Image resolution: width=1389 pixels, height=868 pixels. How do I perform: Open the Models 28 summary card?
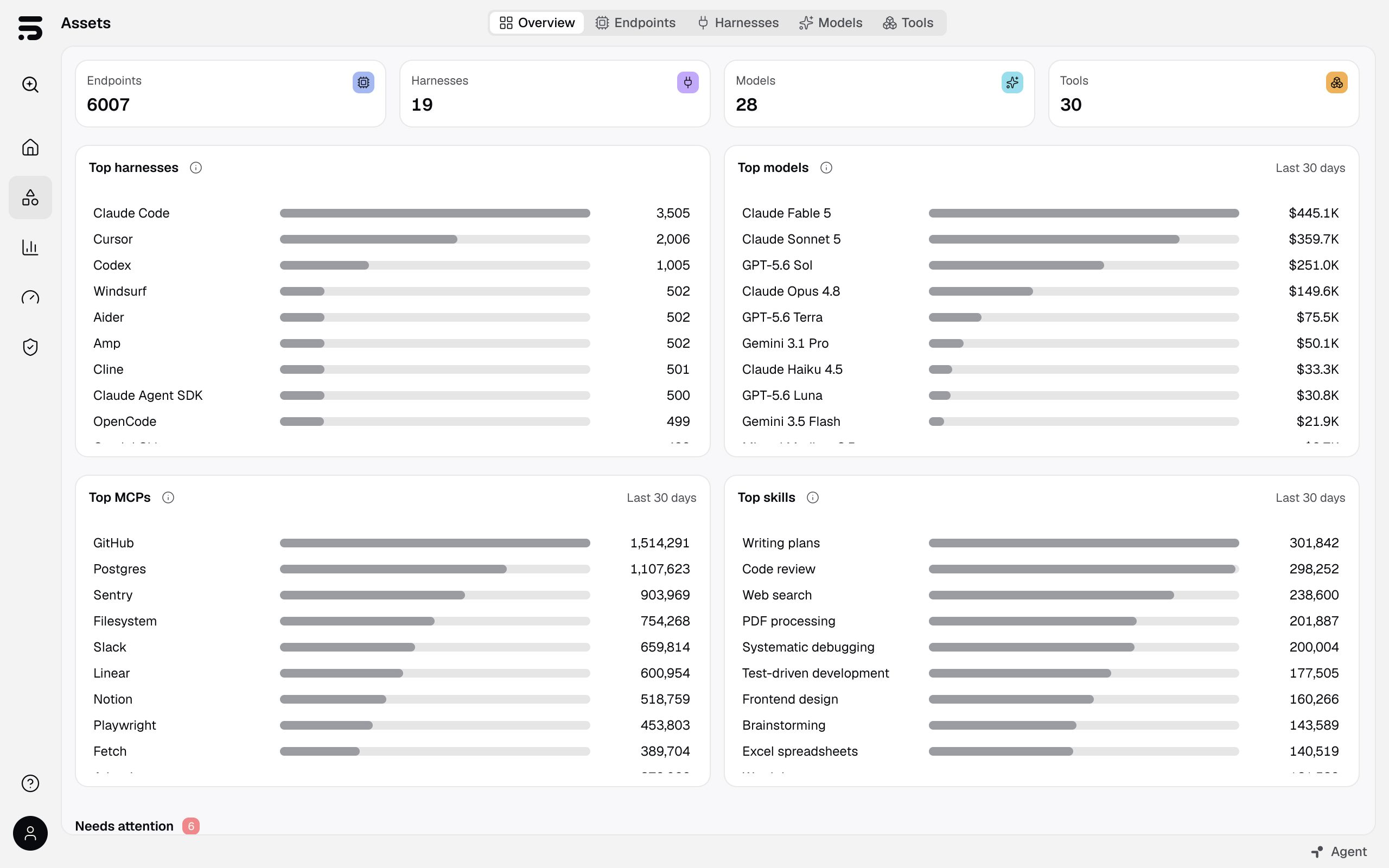(880, 93)
